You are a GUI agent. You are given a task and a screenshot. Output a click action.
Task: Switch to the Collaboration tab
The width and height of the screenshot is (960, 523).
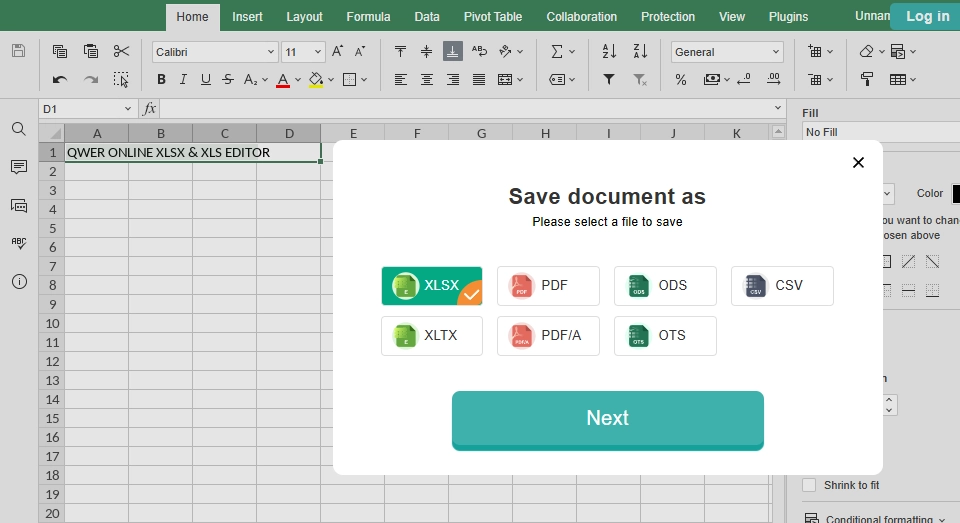click(582, 17)
